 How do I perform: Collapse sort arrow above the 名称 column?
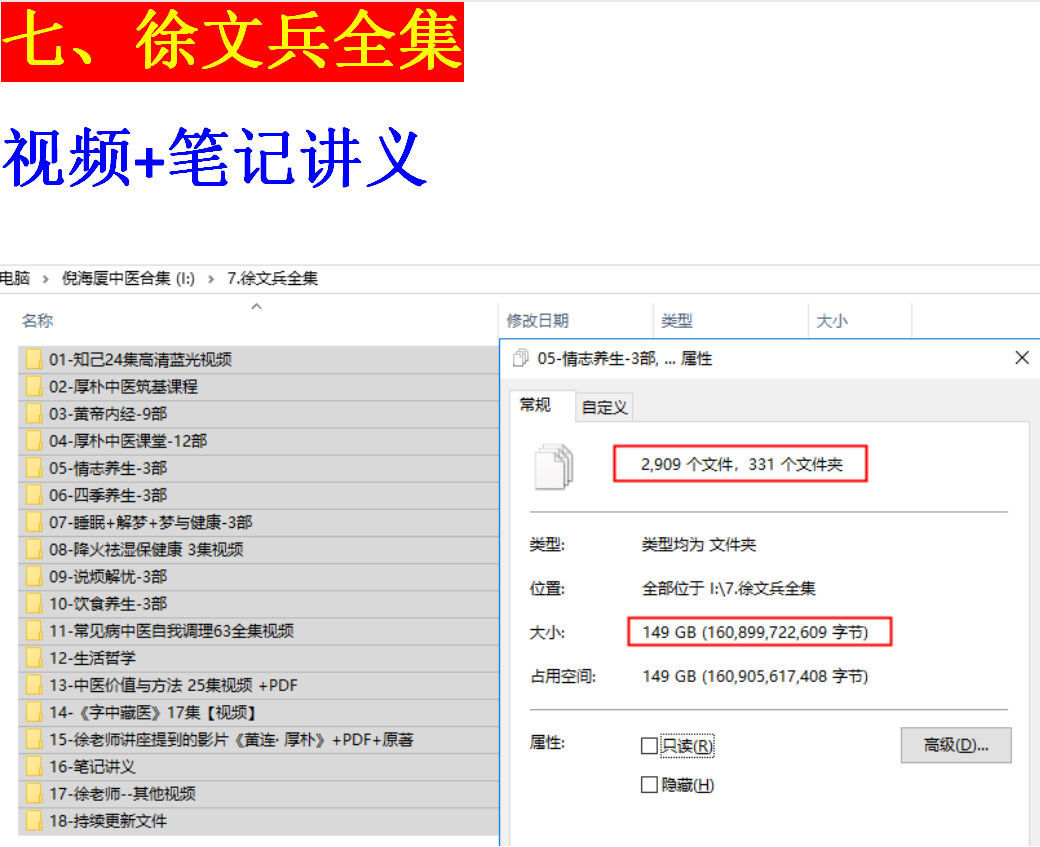click(x=256, y=307)
